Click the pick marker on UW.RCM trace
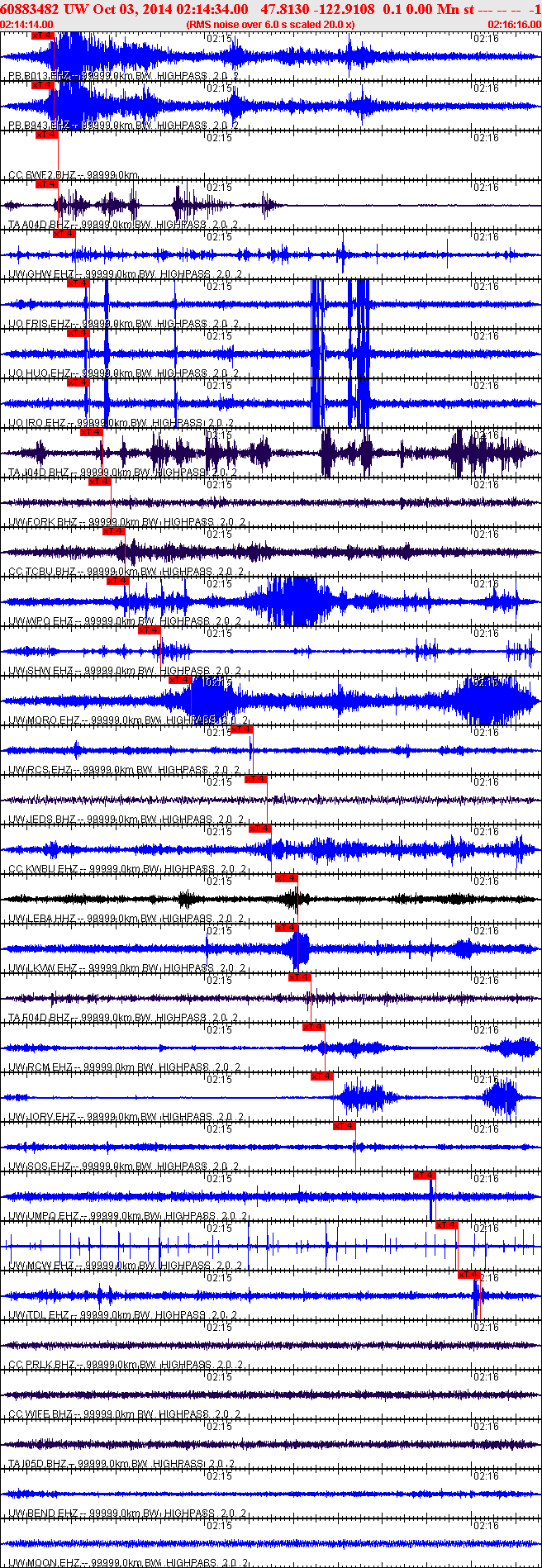The width and height of the screenshot is (542, 1568). (314, 1027)
